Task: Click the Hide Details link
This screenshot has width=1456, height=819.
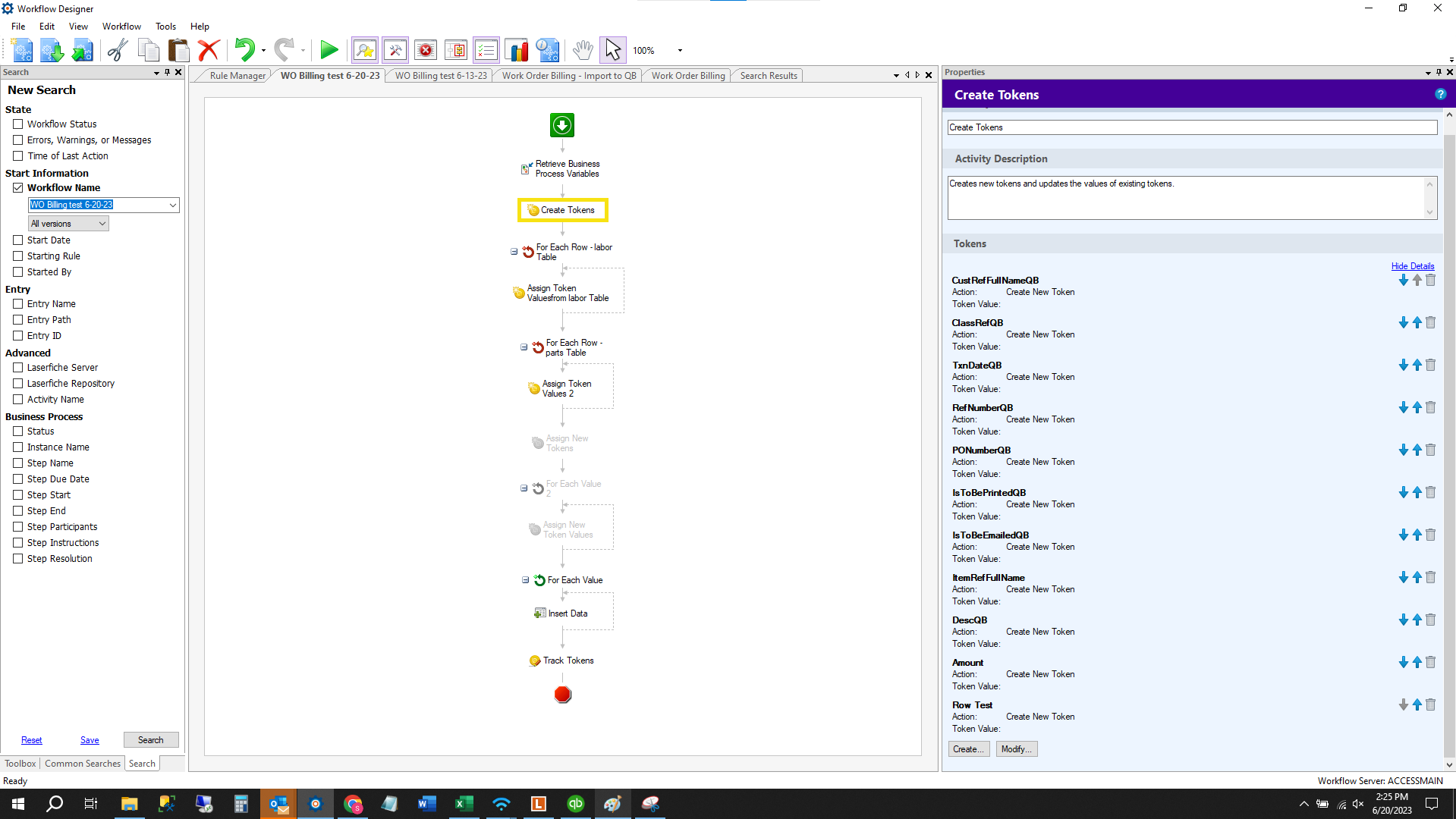Action: (x=1412, y=266)
